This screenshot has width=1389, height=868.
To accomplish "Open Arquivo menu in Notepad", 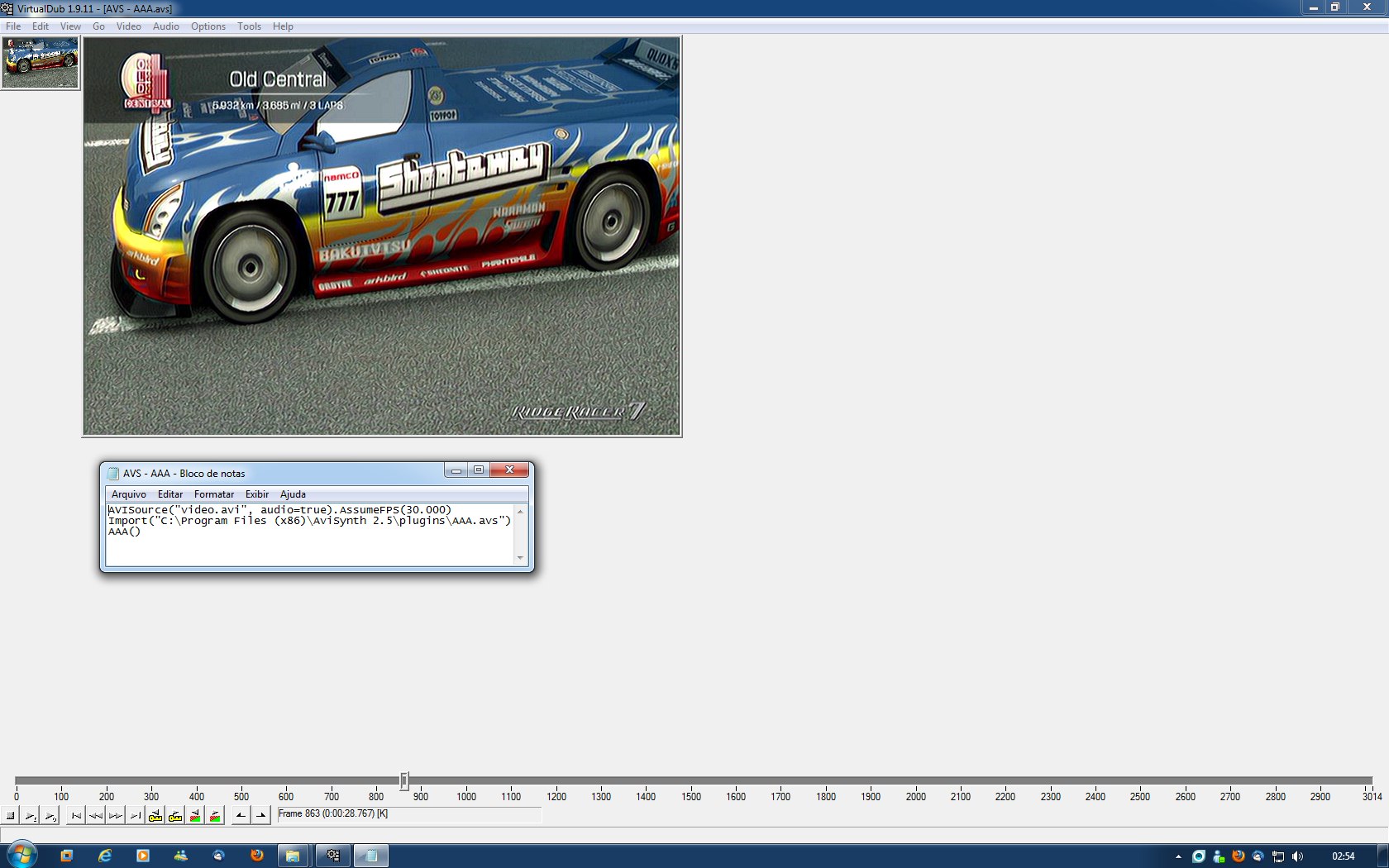I will [x=128, y=494].
